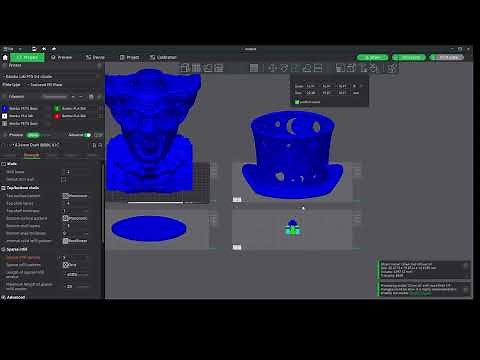Click the Add plate icon
The width and height of the screenshot is (480, 360).
point(196,68)
